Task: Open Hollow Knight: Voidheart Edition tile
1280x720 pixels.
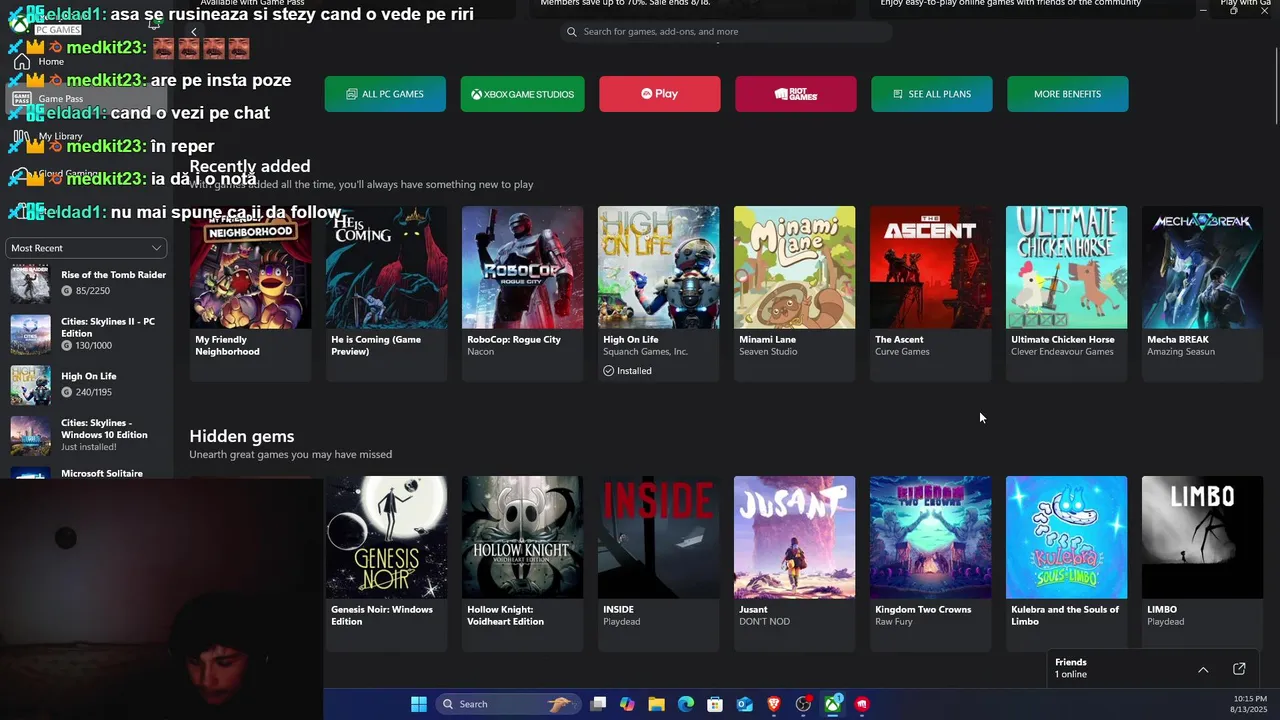Action: tap(522, 563)
